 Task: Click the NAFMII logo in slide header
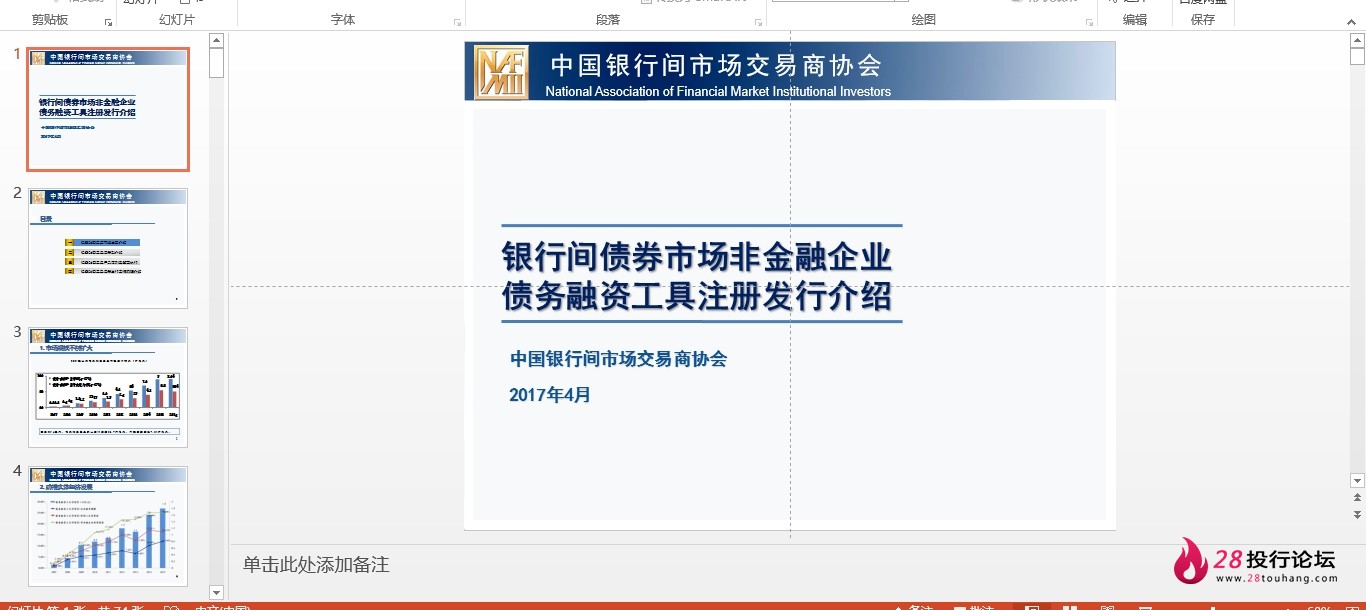tap(502, 72)
